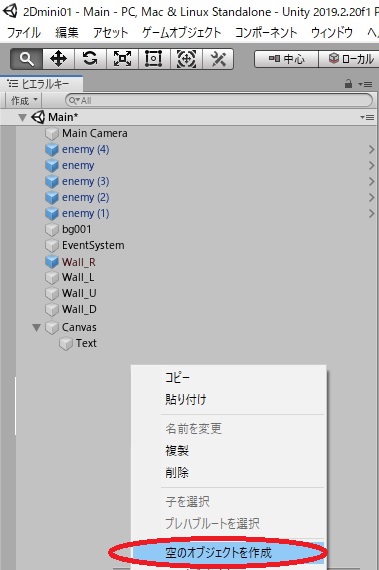Toggle handle rotation ローカル button
This screenshot has width=379, height=570.
[350, 59]
